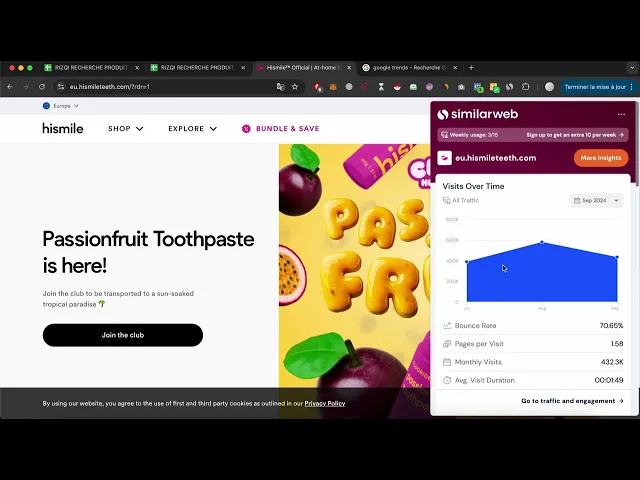Open the Sep 2024 date dropdown

[x=596, y=200]
